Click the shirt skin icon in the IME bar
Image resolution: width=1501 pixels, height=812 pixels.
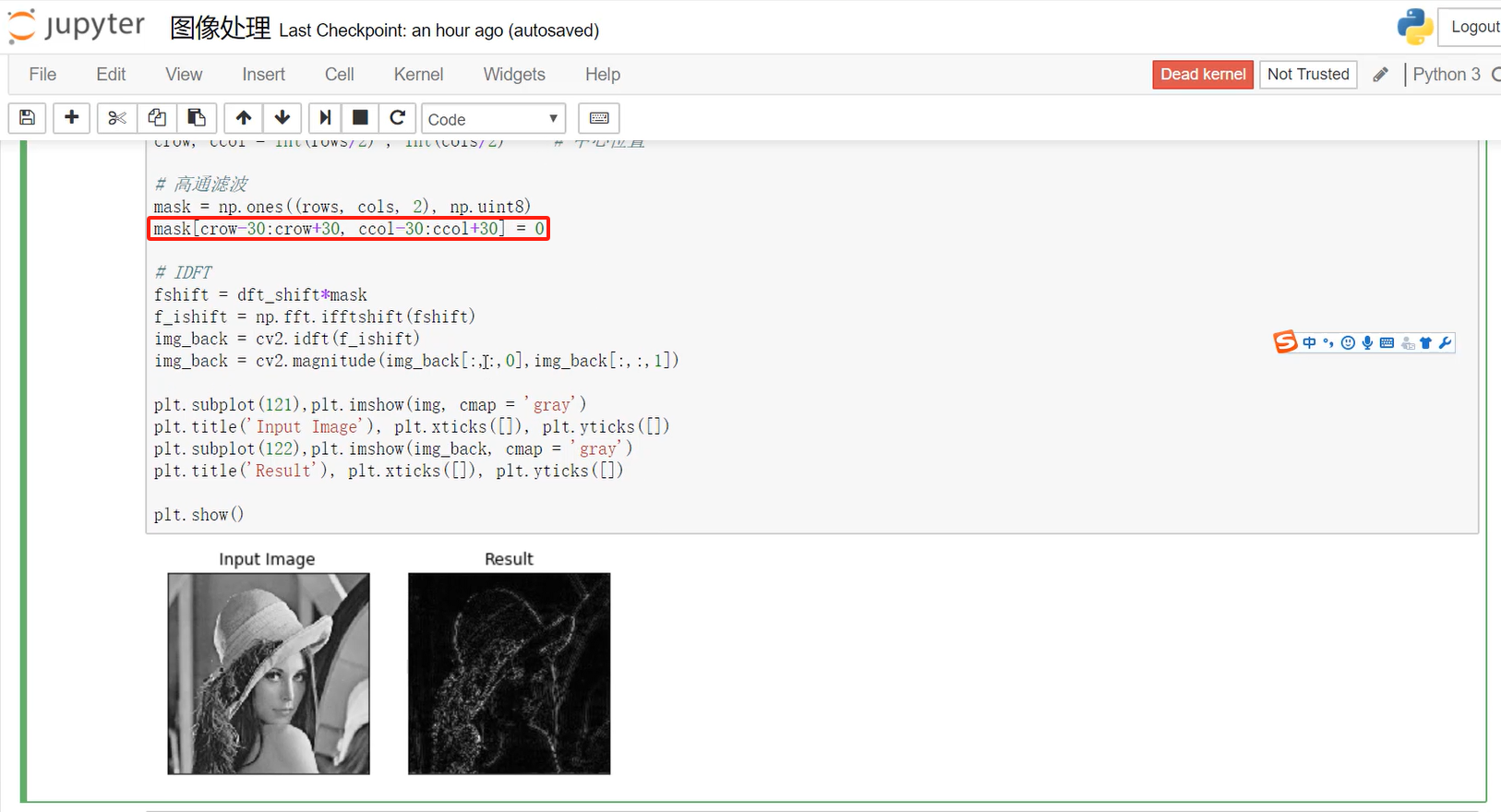[x=1426, y=343]
